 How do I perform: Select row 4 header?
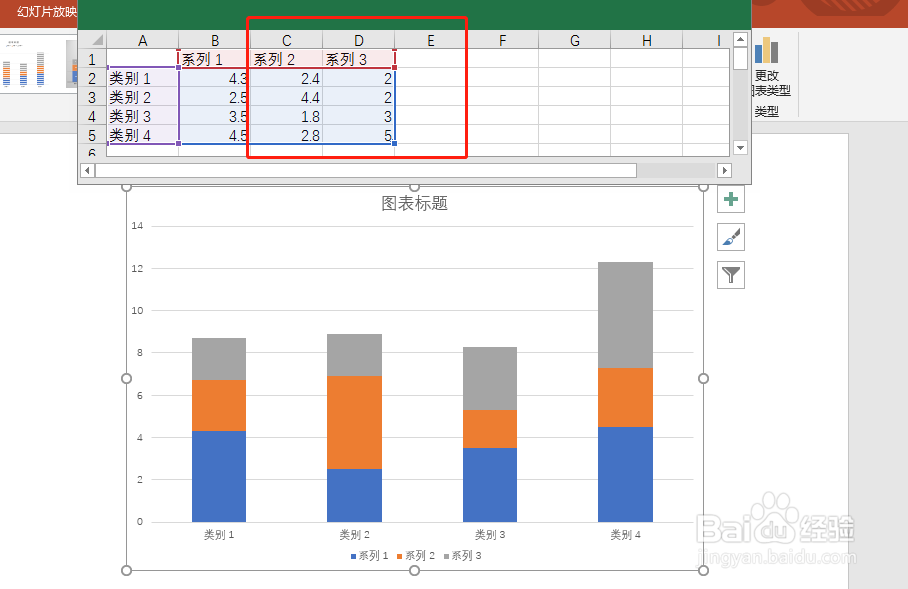tap(92, 116)
